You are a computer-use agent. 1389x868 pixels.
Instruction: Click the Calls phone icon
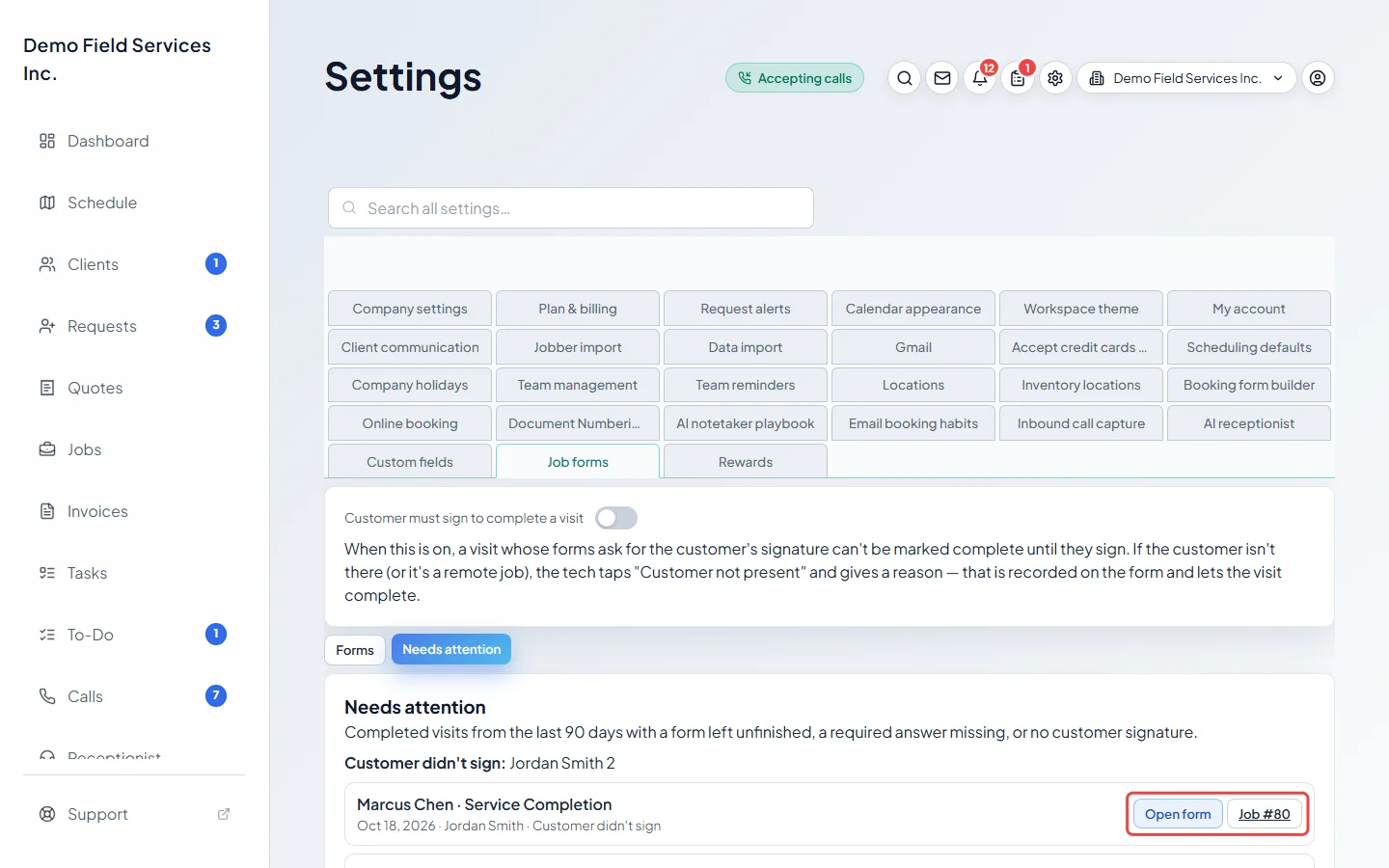(x=47, y=696)
